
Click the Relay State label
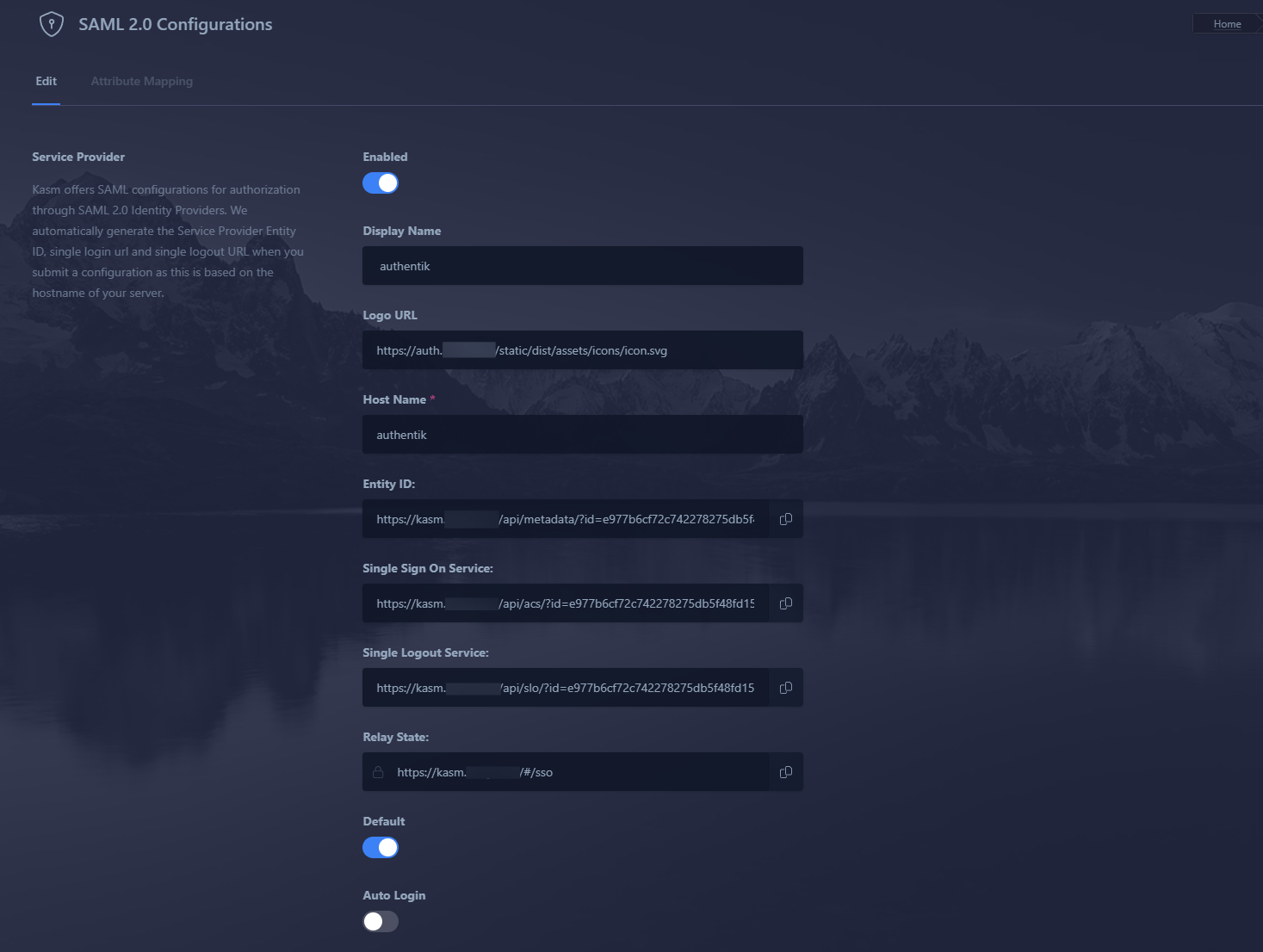[396, 737]
